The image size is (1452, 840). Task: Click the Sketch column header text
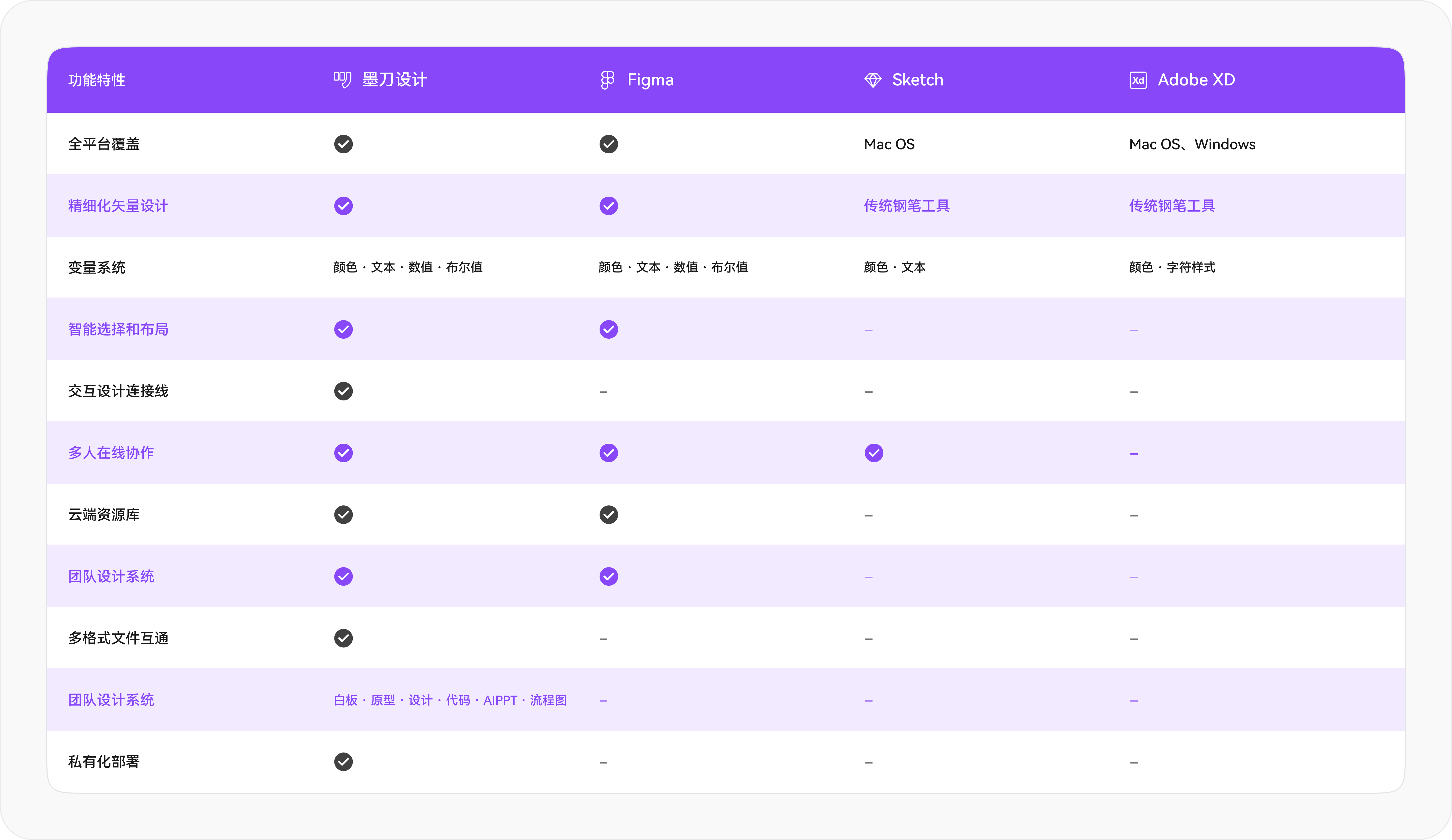click(917, 80)
